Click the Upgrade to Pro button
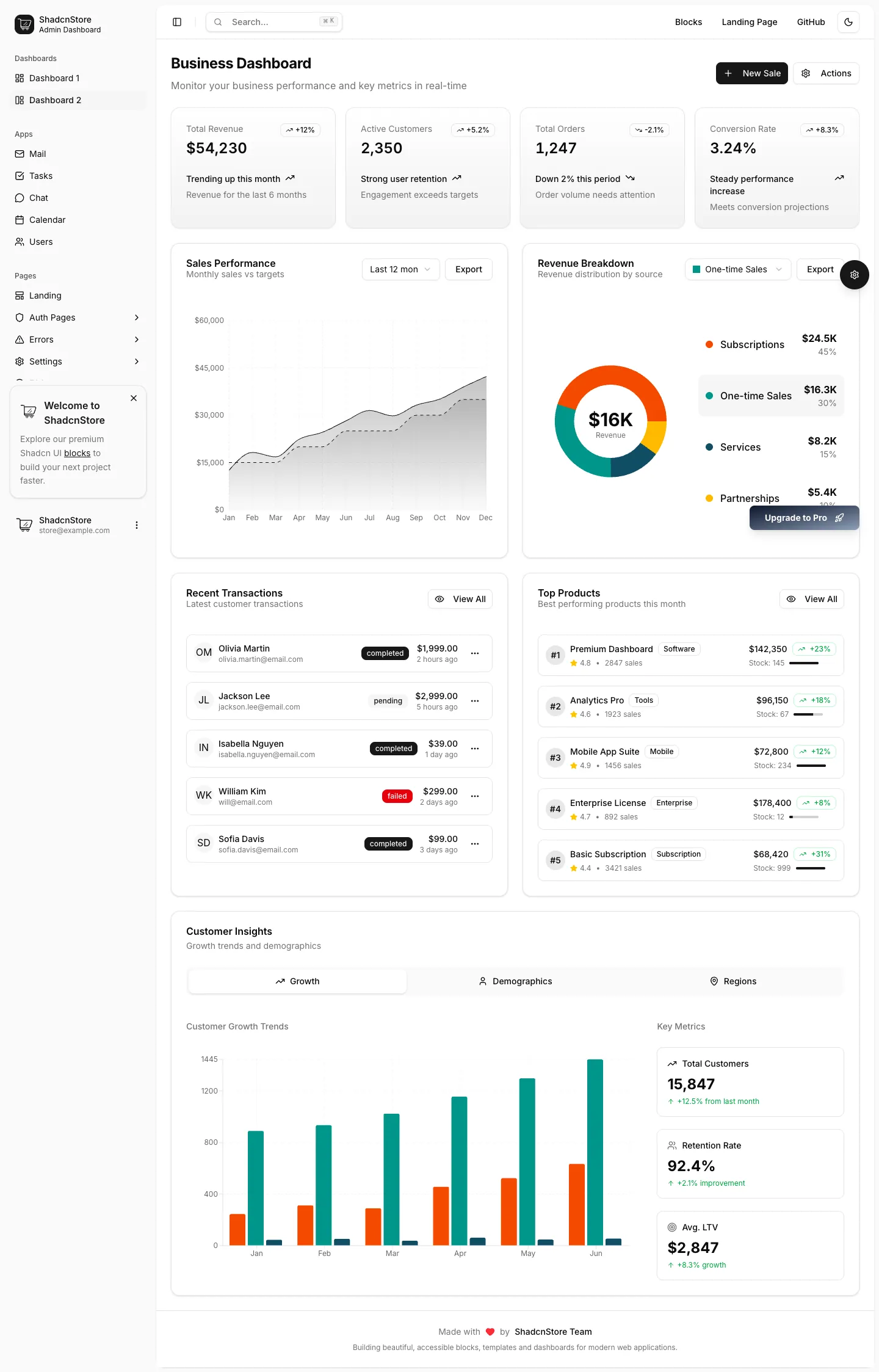Screen dimensions: 879x1372 [x=805, y=518]
